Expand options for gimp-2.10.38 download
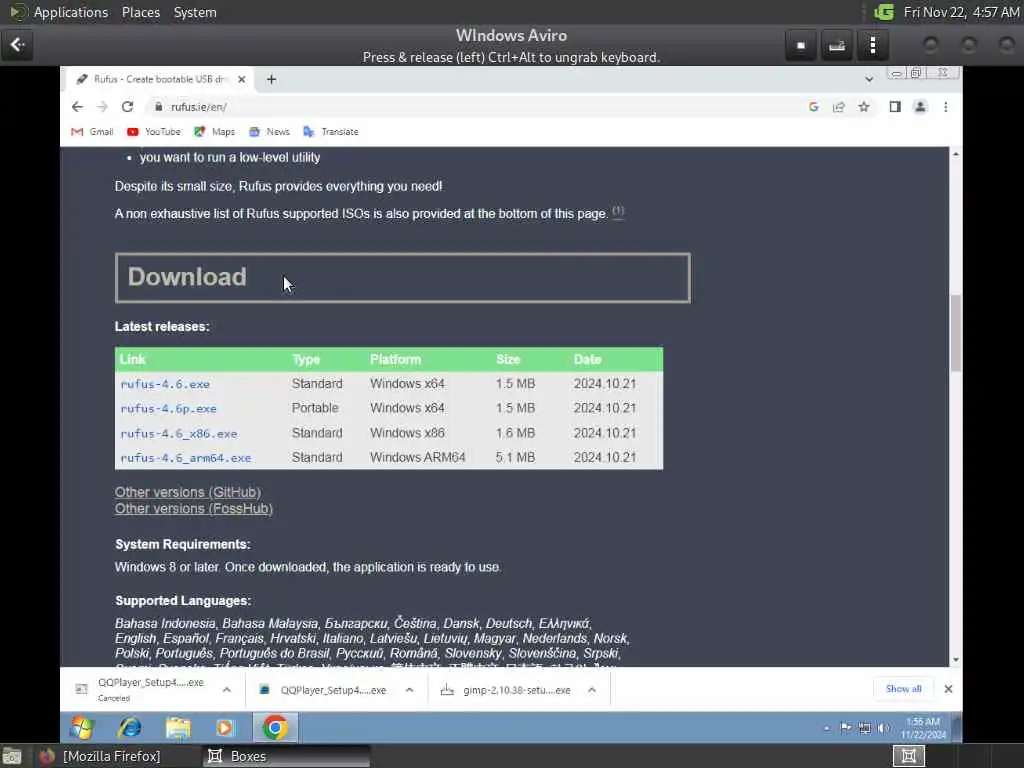The width and height of the screenshot is (1024, 768). [x=592, y=690]
